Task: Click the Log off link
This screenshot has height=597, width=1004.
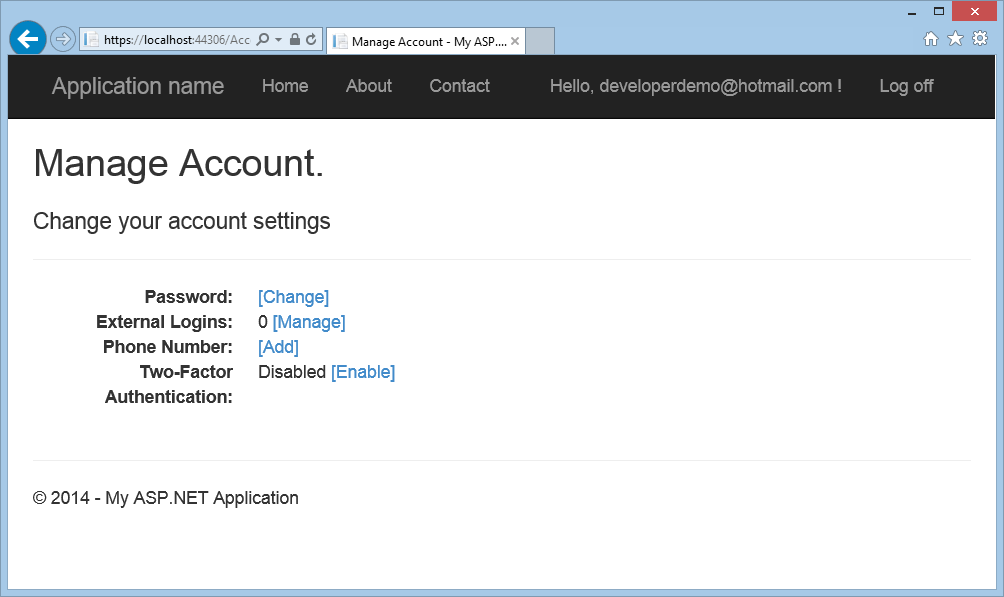Action: (x=906, y=86)
